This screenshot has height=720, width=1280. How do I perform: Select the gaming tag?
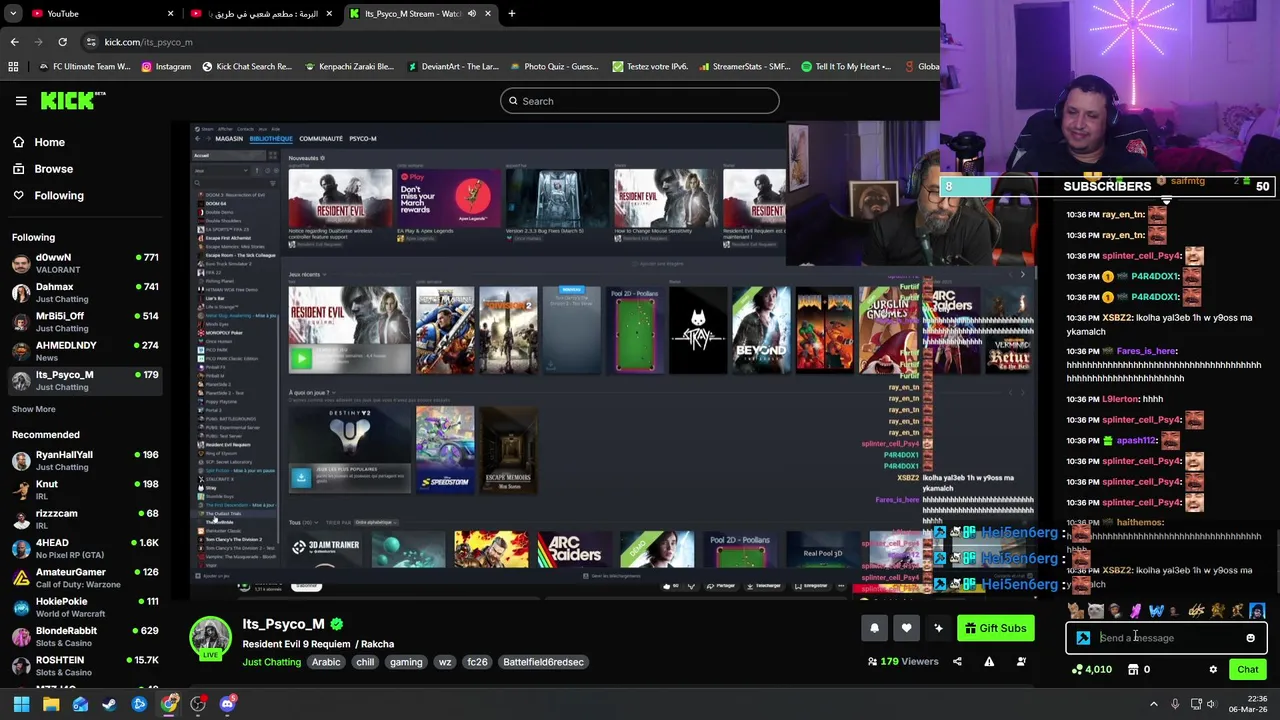[406, 662]
